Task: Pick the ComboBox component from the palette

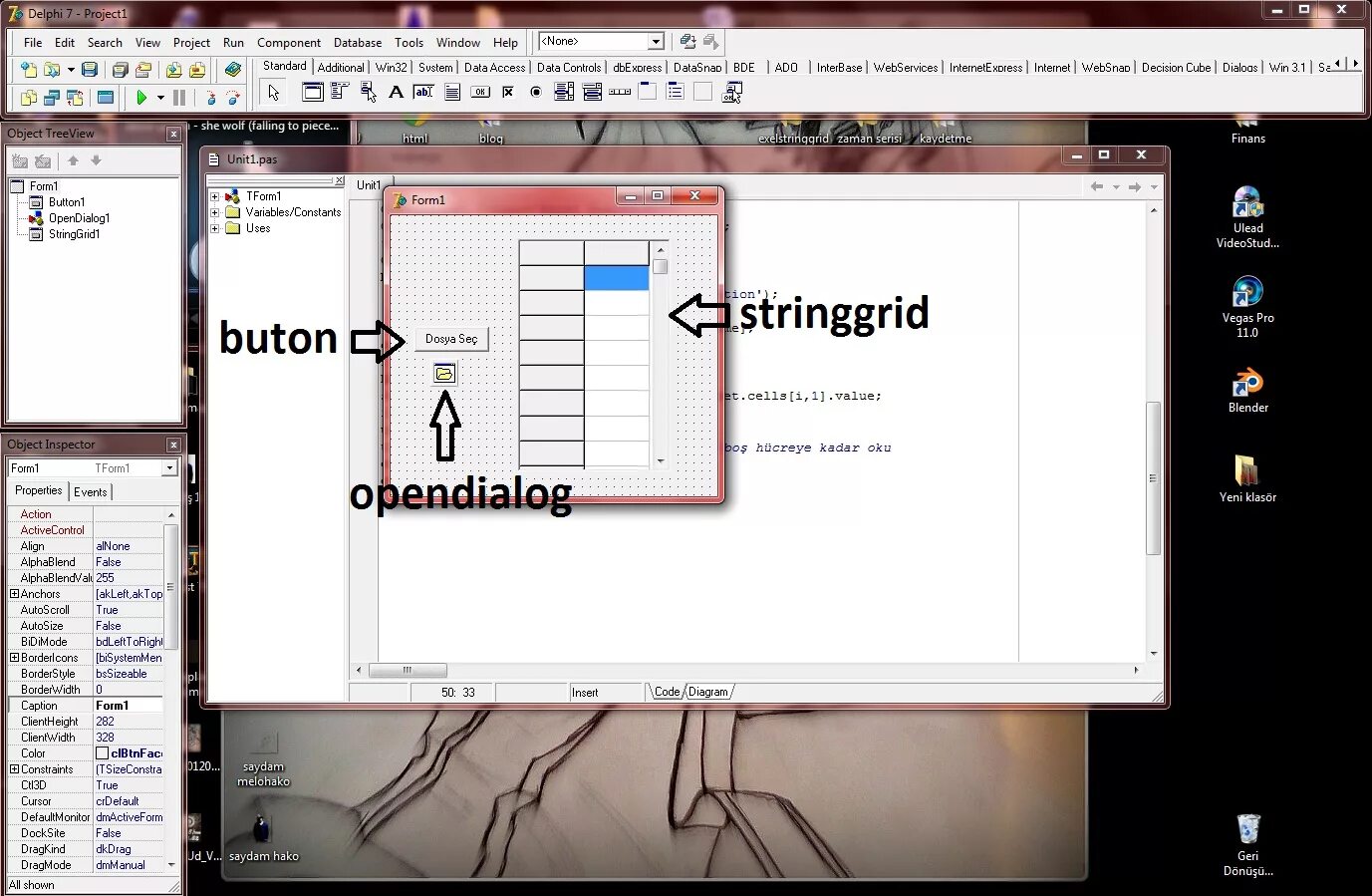Action: (592, 92)
